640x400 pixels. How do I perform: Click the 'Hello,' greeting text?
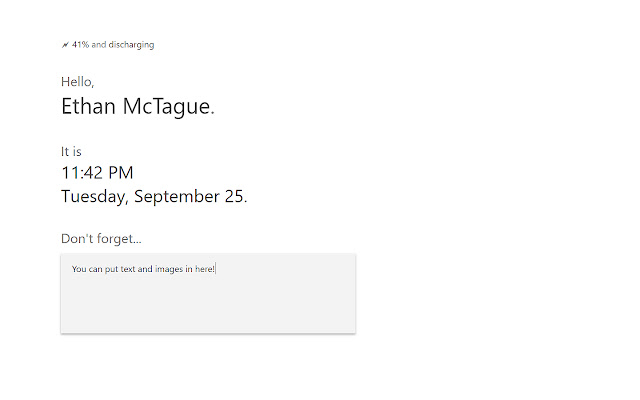77,82
